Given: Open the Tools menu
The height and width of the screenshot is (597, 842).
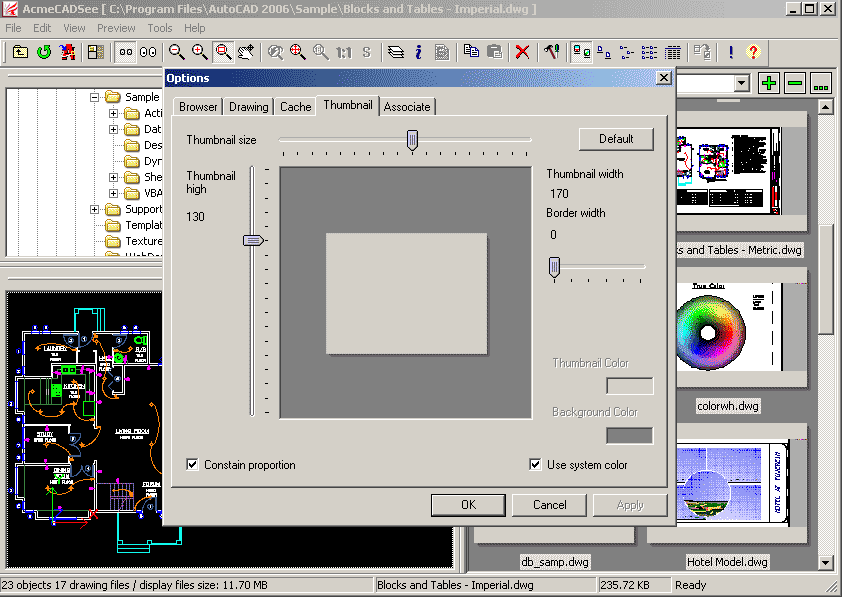Looking at the screenshot, I should pyautogui.click(x=159, y=28).
